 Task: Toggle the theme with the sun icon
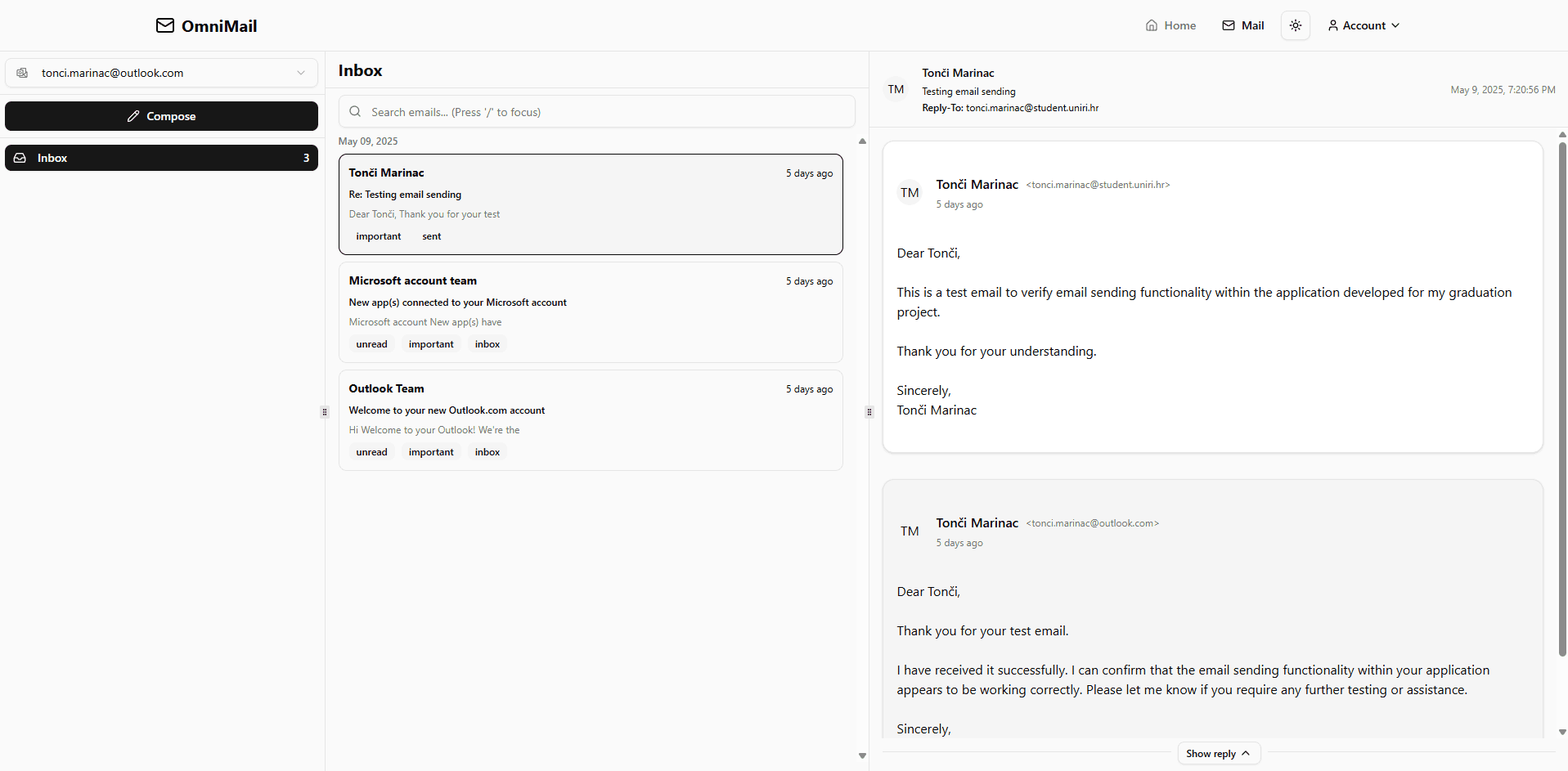point(1295,25)
